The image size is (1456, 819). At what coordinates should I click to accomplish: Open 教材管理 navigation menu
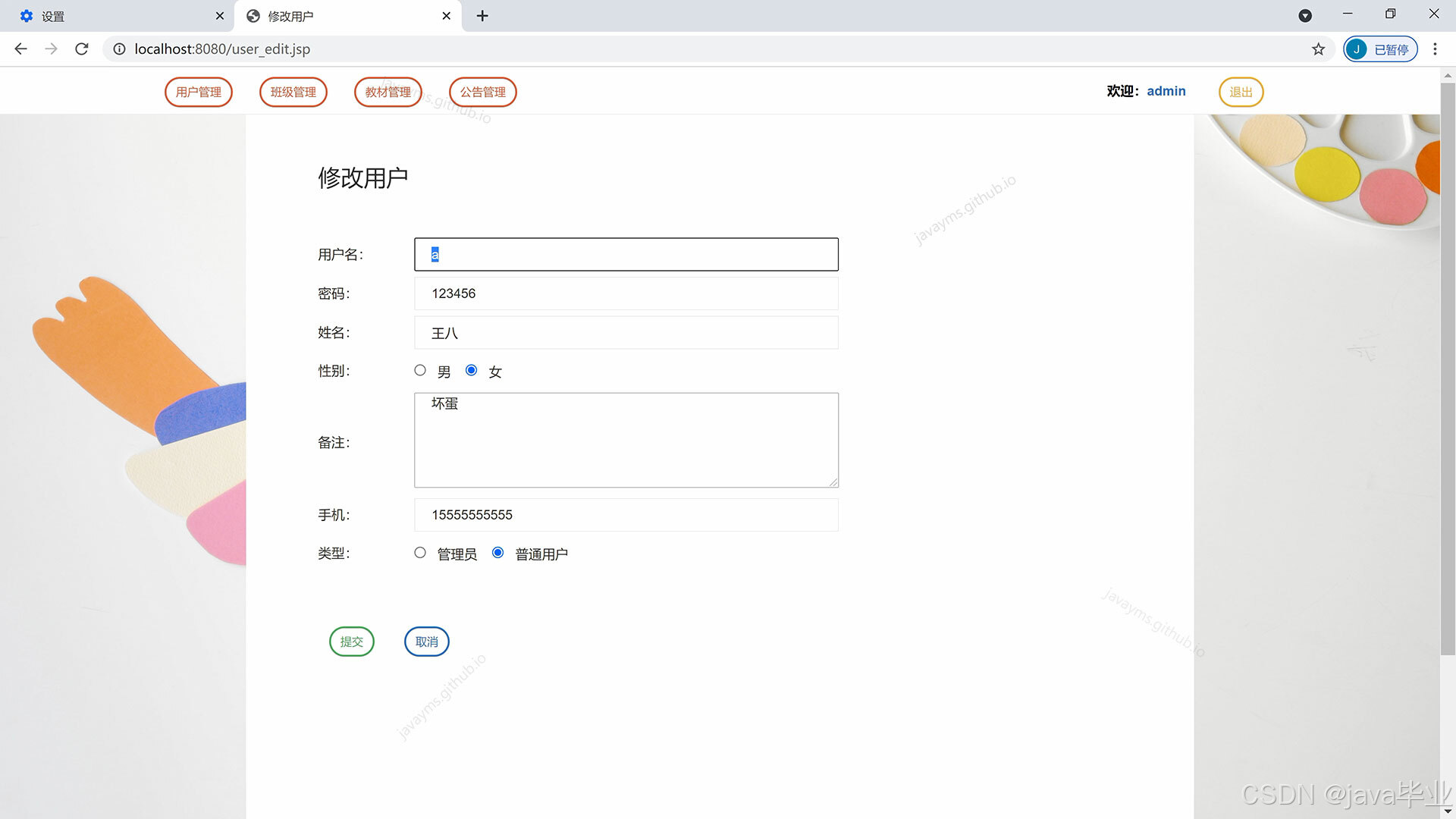pos(388,92)
